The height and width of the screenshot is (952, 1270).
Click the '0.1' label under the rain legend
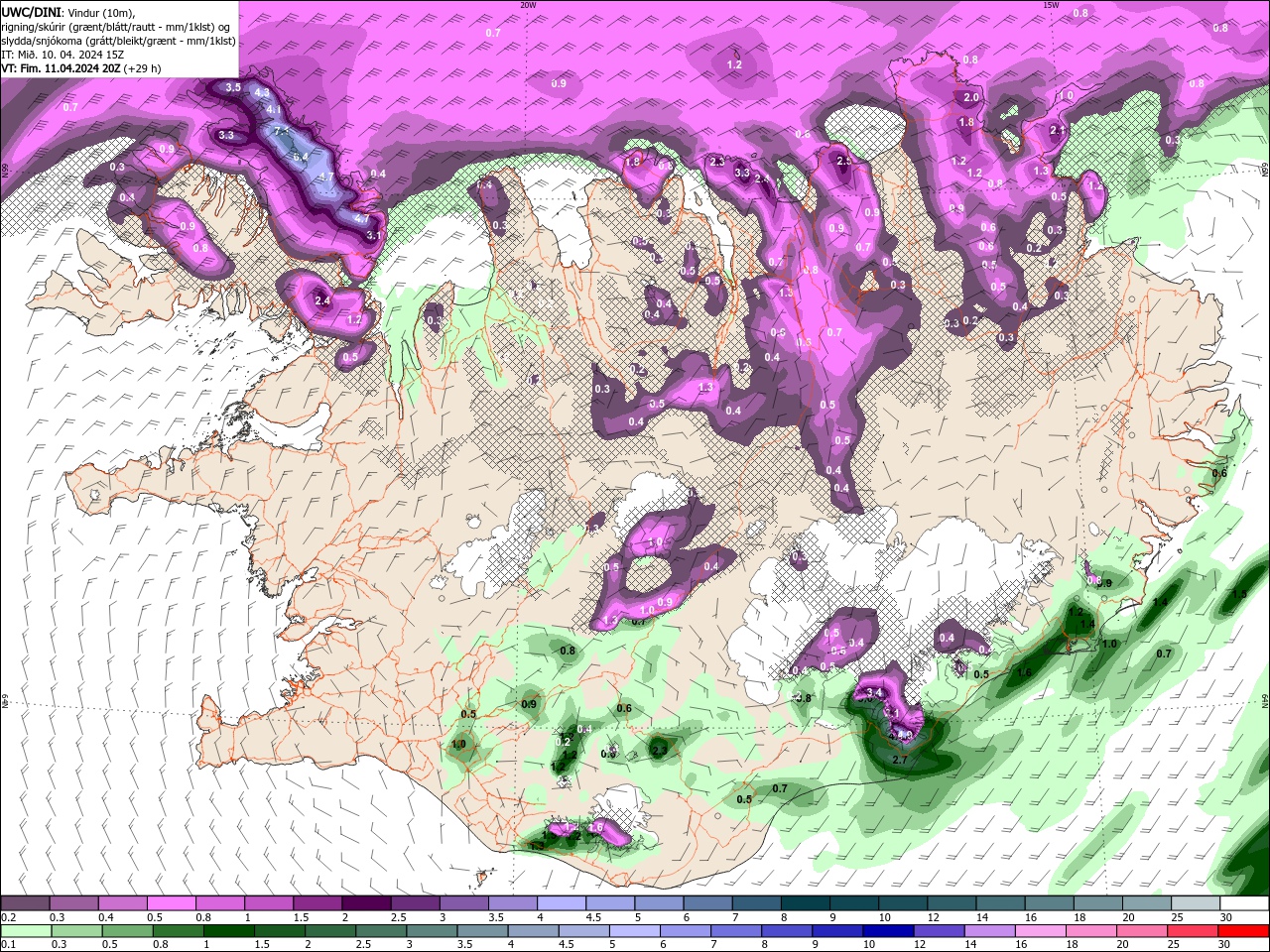pos(8,945)
